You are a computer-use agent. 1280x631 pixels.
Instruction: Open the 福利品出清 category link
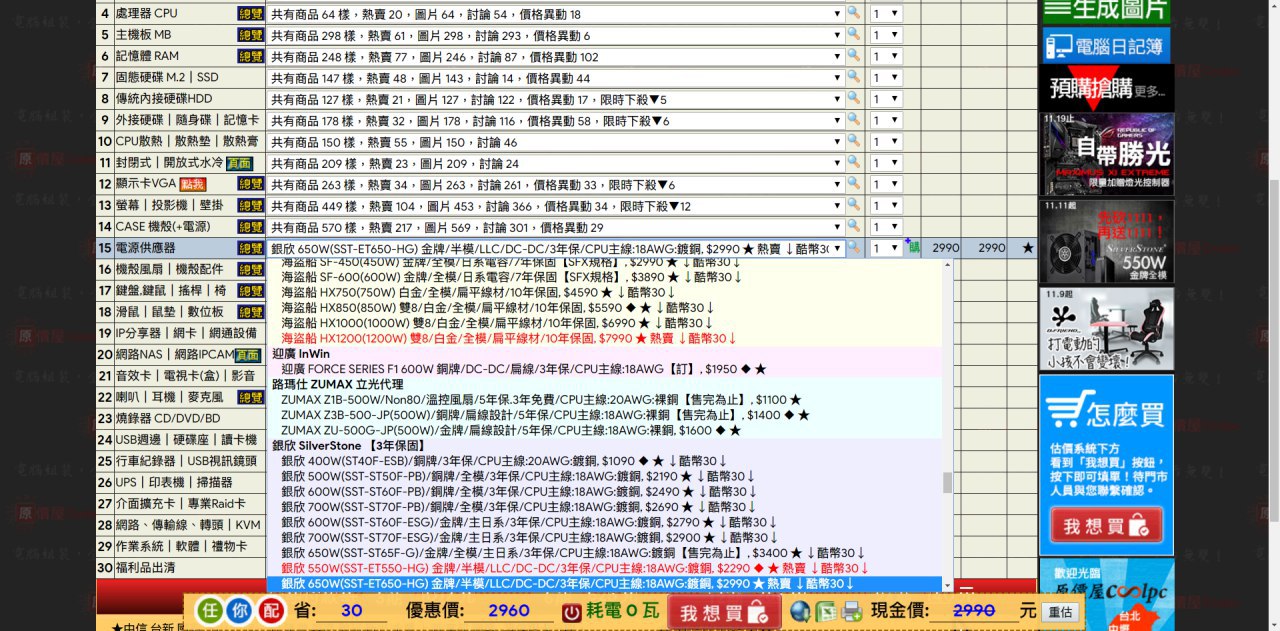[x=145, y=568]
